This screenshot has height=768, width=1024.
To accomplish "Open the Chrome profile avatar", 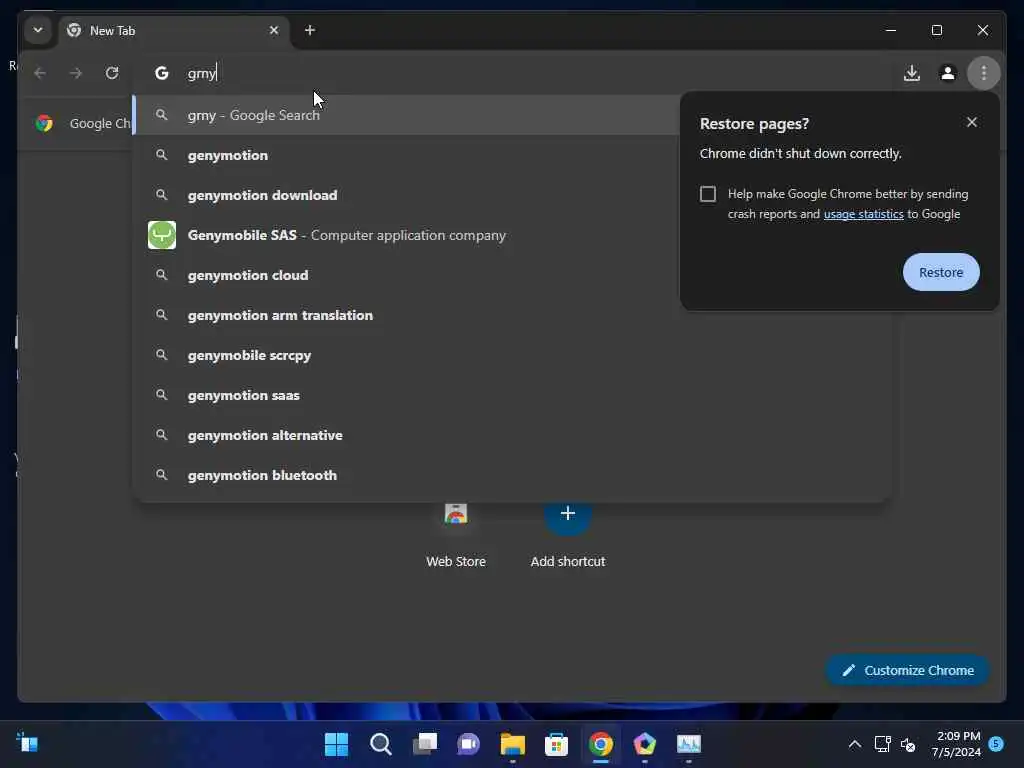I will (948, 73).
